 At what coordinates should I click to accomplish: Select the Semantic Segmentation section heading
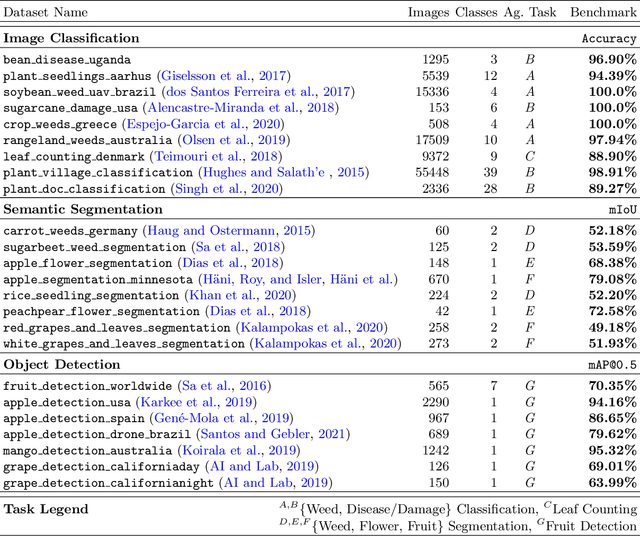click(x=83, y=209)
